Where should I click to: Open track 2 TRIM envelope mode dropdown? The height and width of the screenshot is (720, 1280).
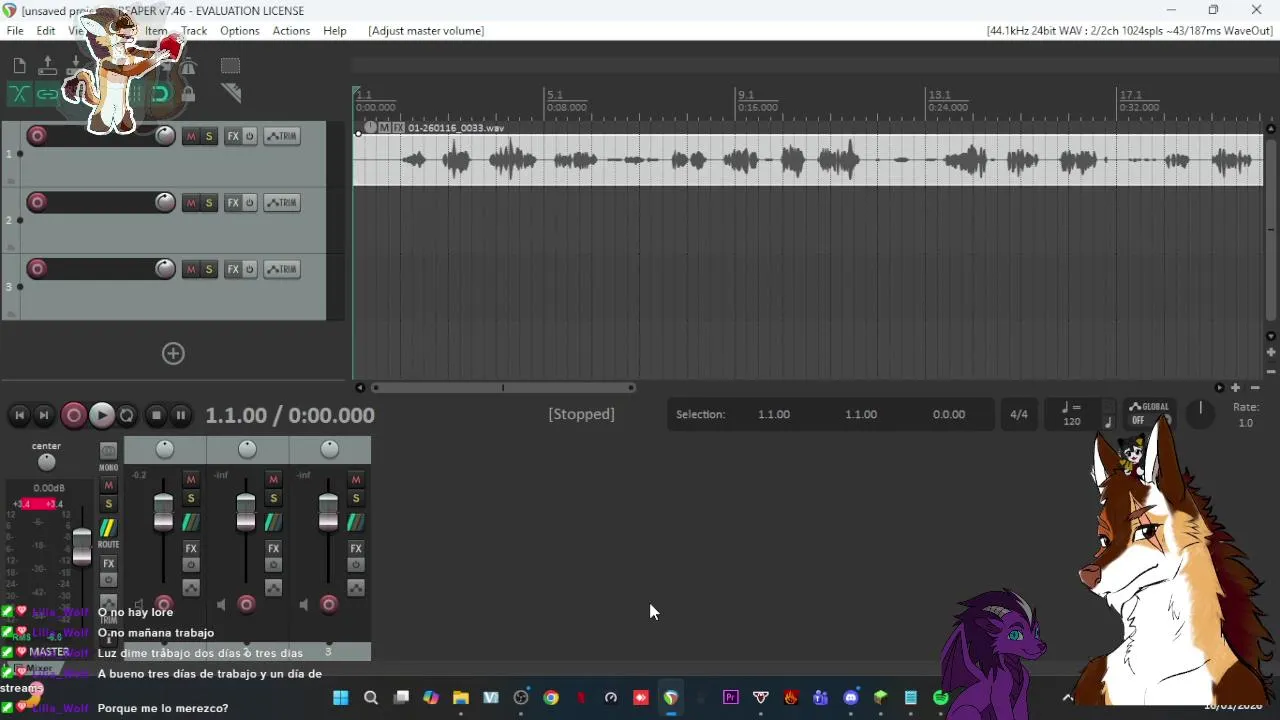(x=282, y=203)
